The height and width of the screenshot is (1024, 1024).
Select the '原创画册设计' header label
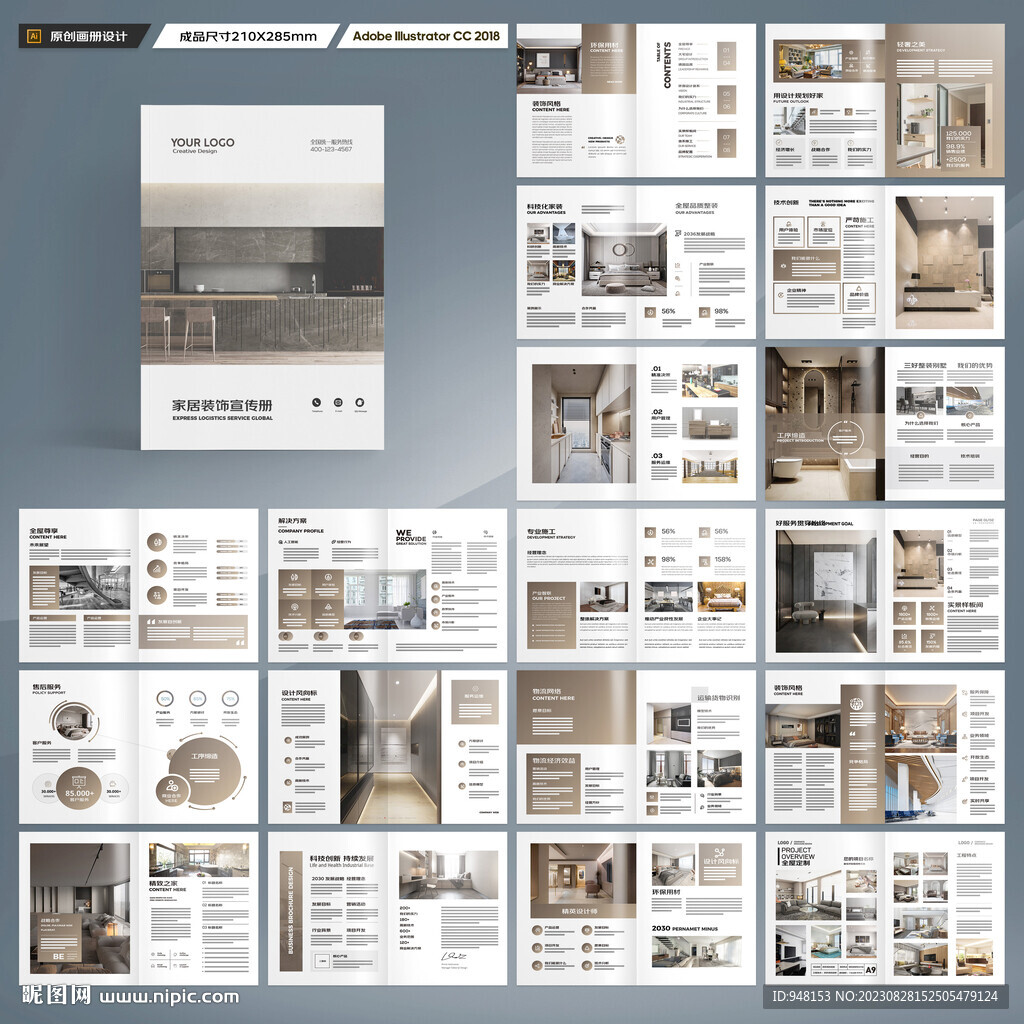click(x=88, y=37)
